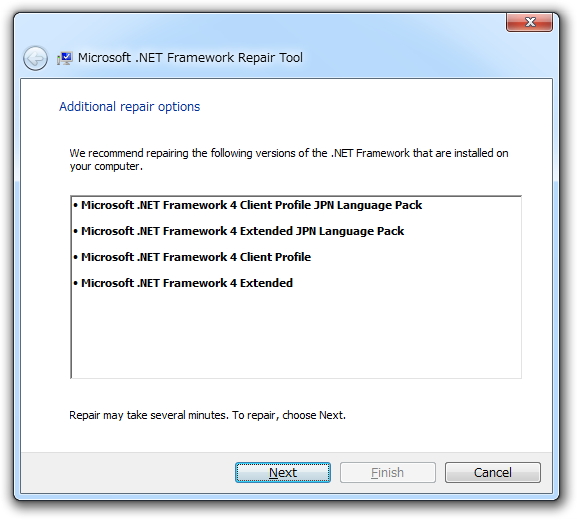Image resolution: width=577 pixels, height=520 pixels.
Task: Select "Microsoft .NET Framework 4 Client Profile JPN Language Pack"
Action: 248,205
